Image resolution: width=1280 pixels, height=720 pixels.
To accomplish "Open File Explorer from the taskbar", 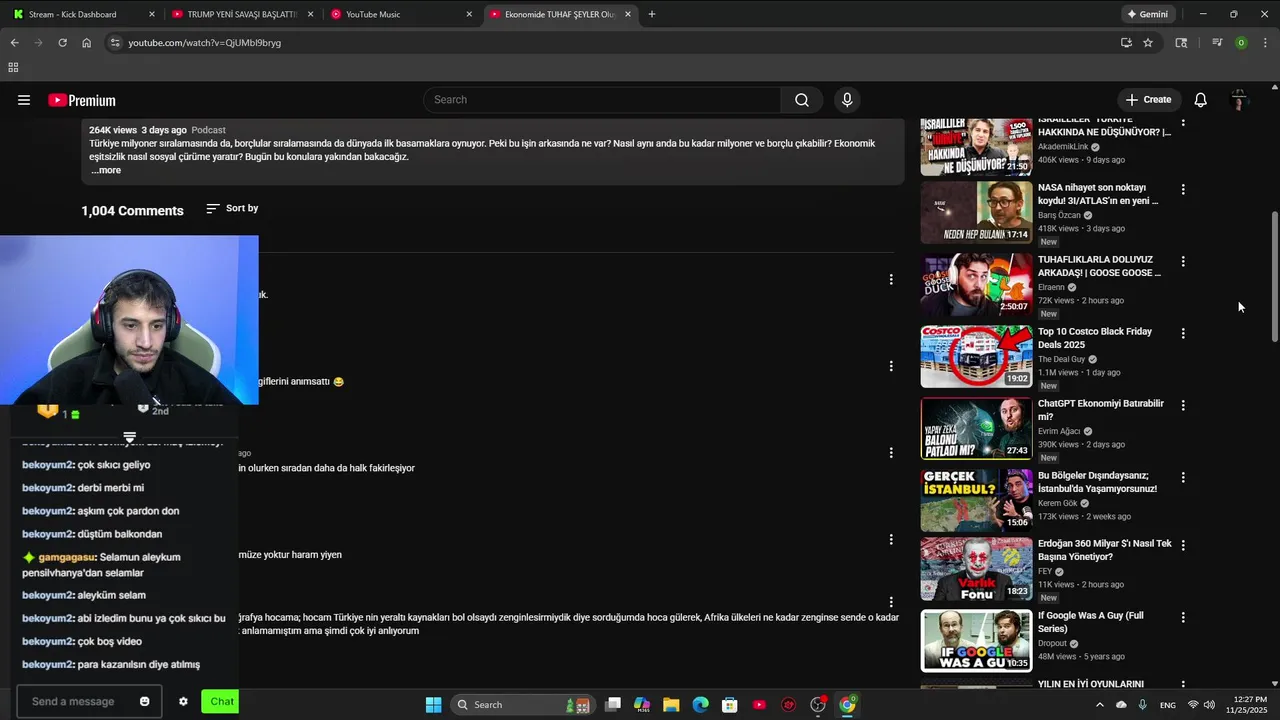I will 671,705.
